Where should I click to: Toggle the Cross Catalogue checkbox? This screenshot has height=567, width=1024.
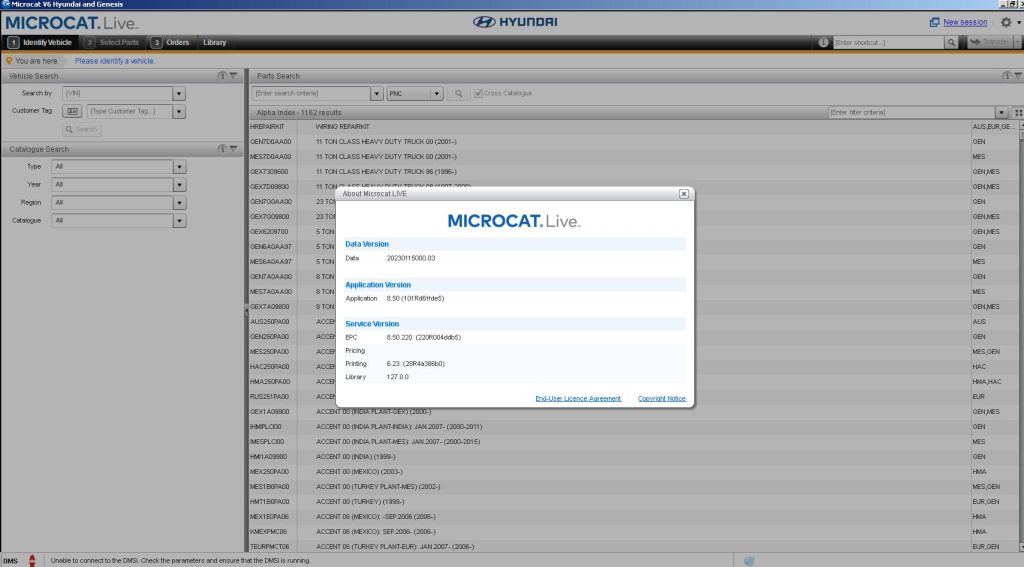coord(479,93)
